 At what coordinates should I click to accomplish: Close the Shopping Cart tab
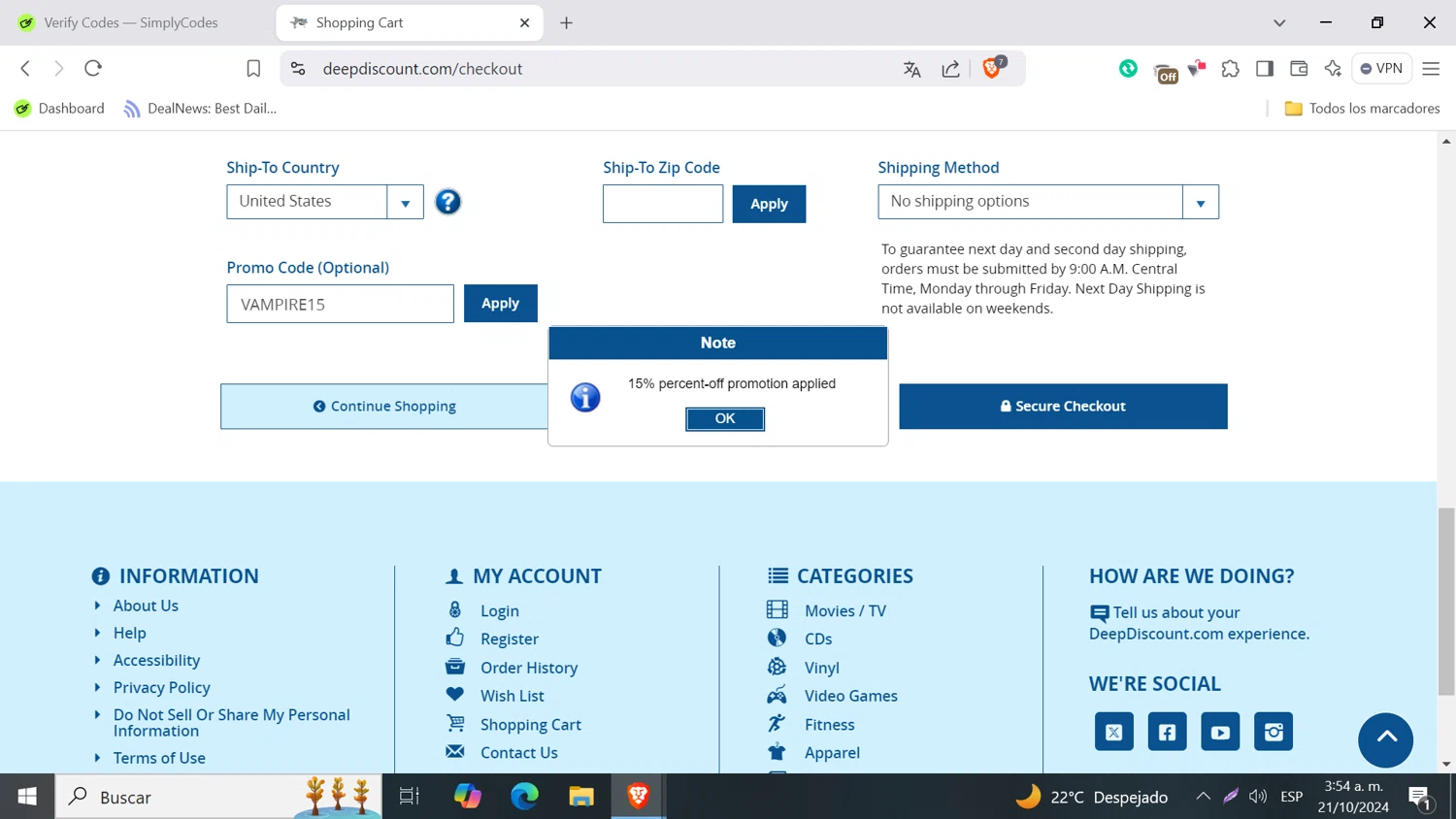[x=525, y=22]
